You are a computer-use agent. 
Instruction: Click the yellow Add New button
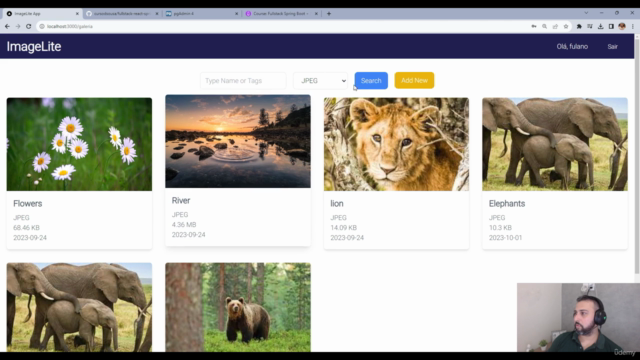click(414, 80)
